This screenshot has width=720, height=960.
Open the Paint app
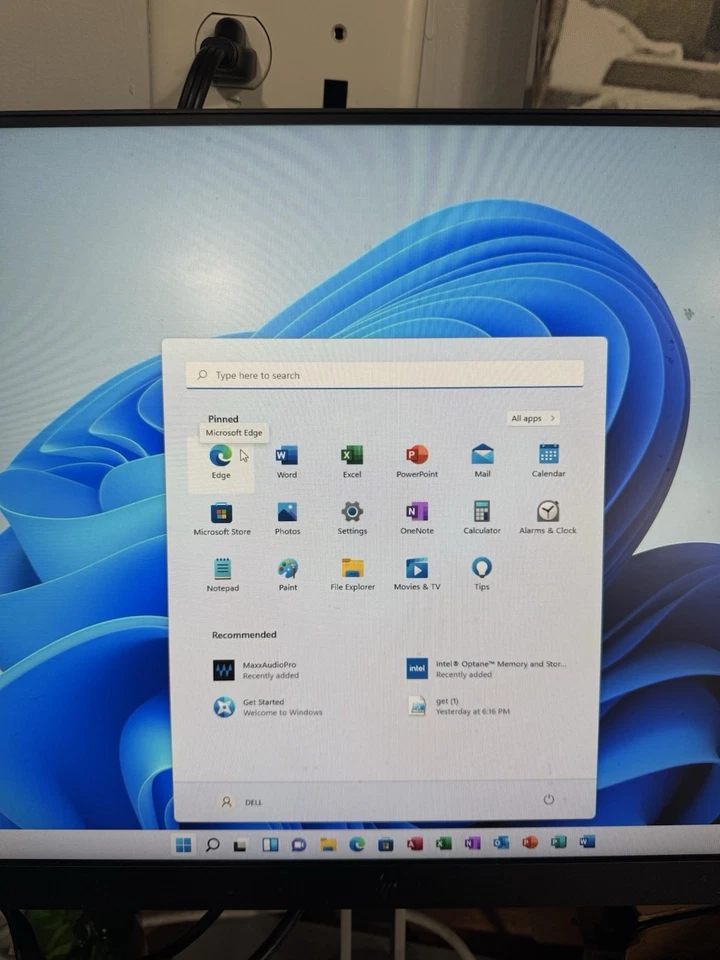[288, 574]
